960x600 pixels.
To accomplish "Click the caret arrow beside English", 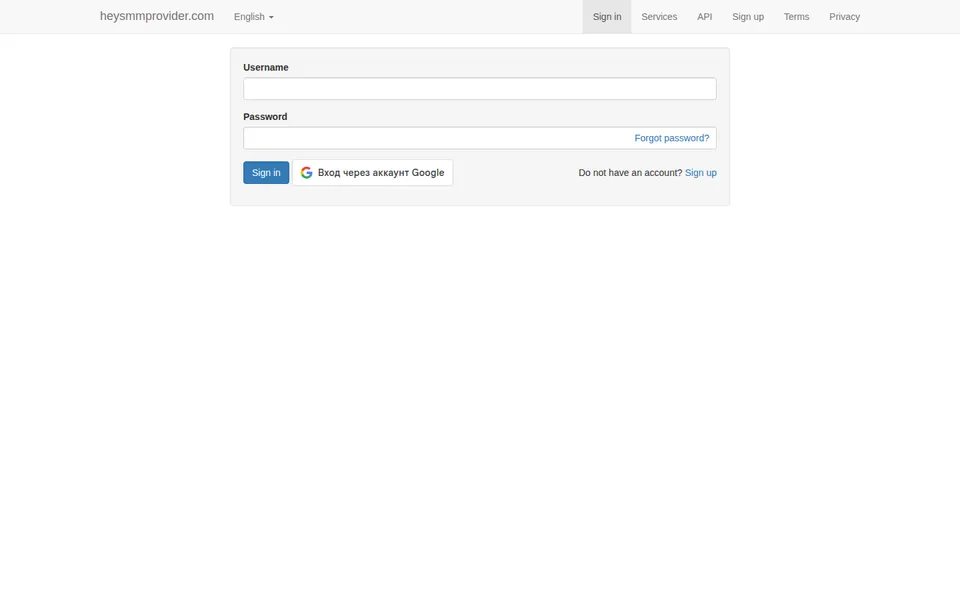I will 271,17.
